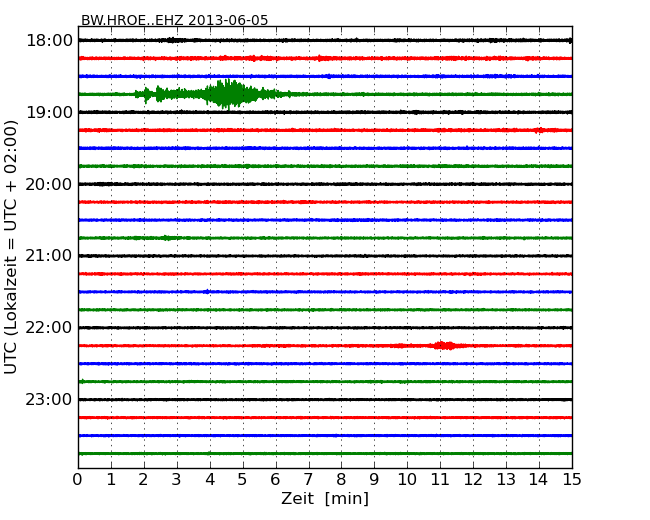
Task: Click the 11 minute tick label
Action: (440, 480)
